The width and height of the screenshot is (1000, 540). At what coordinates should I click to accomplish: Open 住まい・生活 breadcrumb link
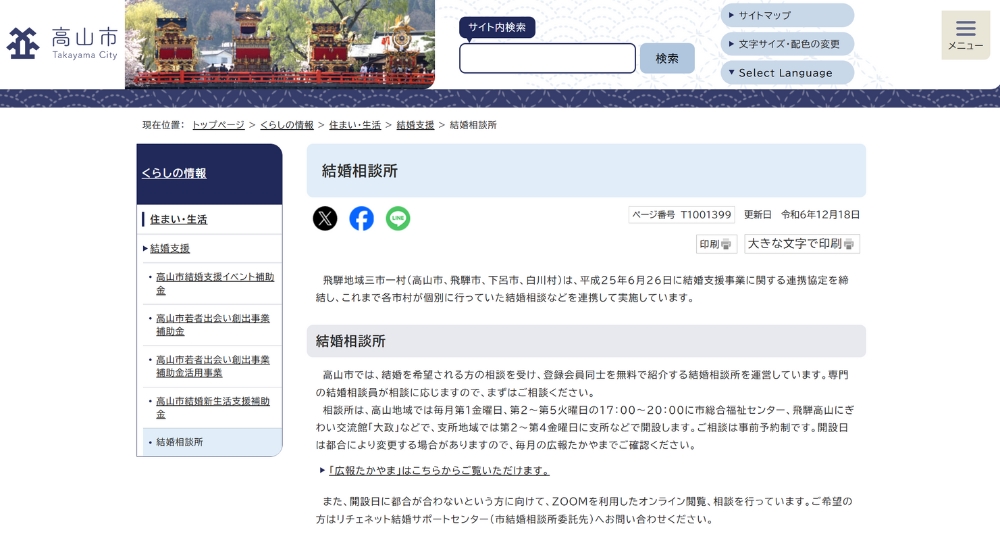[x=355, y=125]
